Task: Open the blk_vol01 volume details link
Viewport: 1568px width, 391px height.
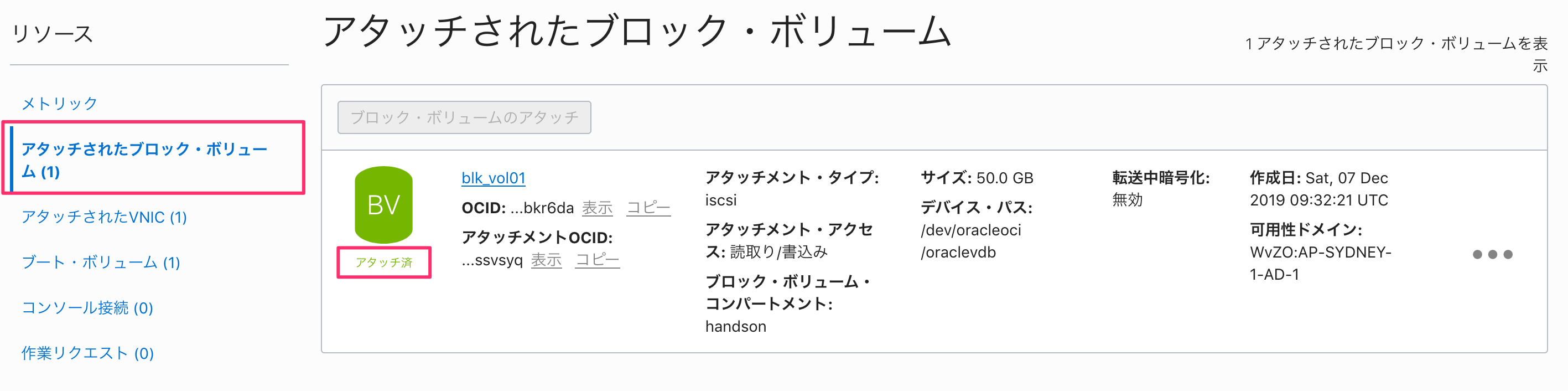Action: [x=493, y=178]
